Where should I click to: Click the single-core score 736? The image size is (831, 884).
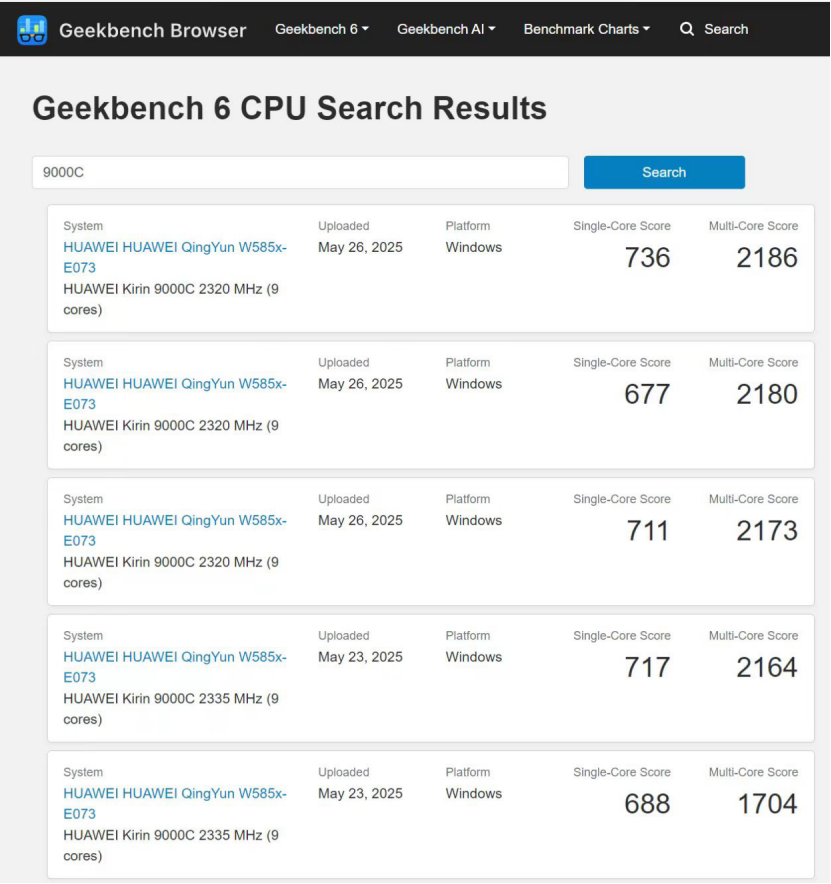647,258
